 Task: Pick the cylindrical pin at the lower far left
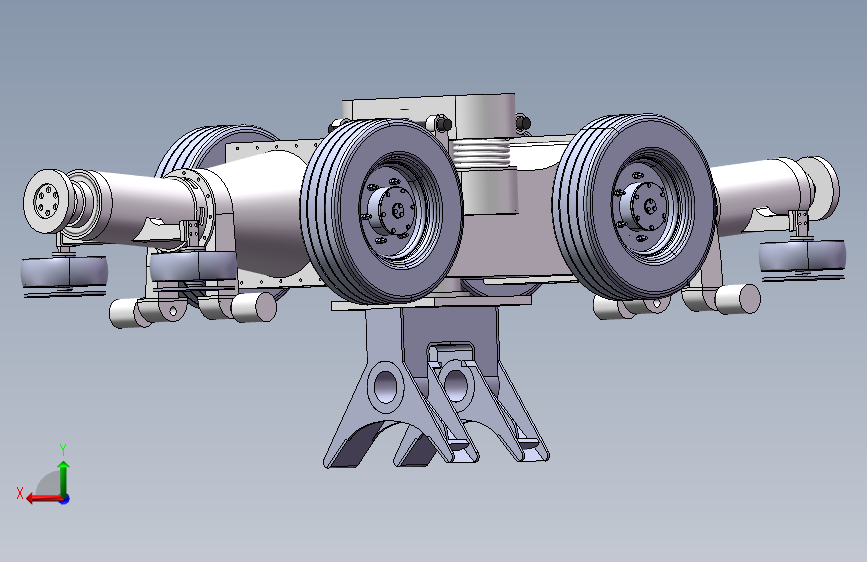(x=124, y=314)
